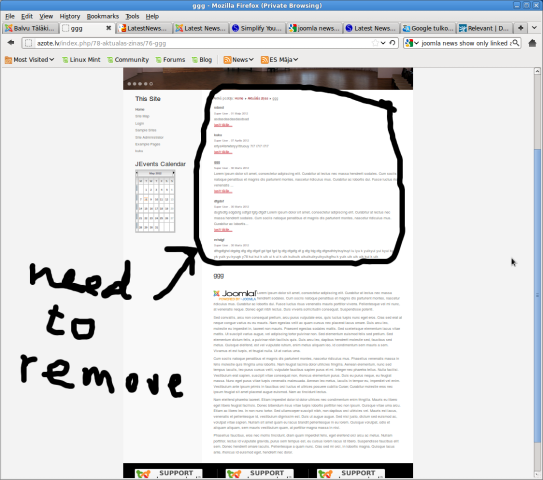Reload the page with the refresh icon
The image size is (543, 480).
392,43
